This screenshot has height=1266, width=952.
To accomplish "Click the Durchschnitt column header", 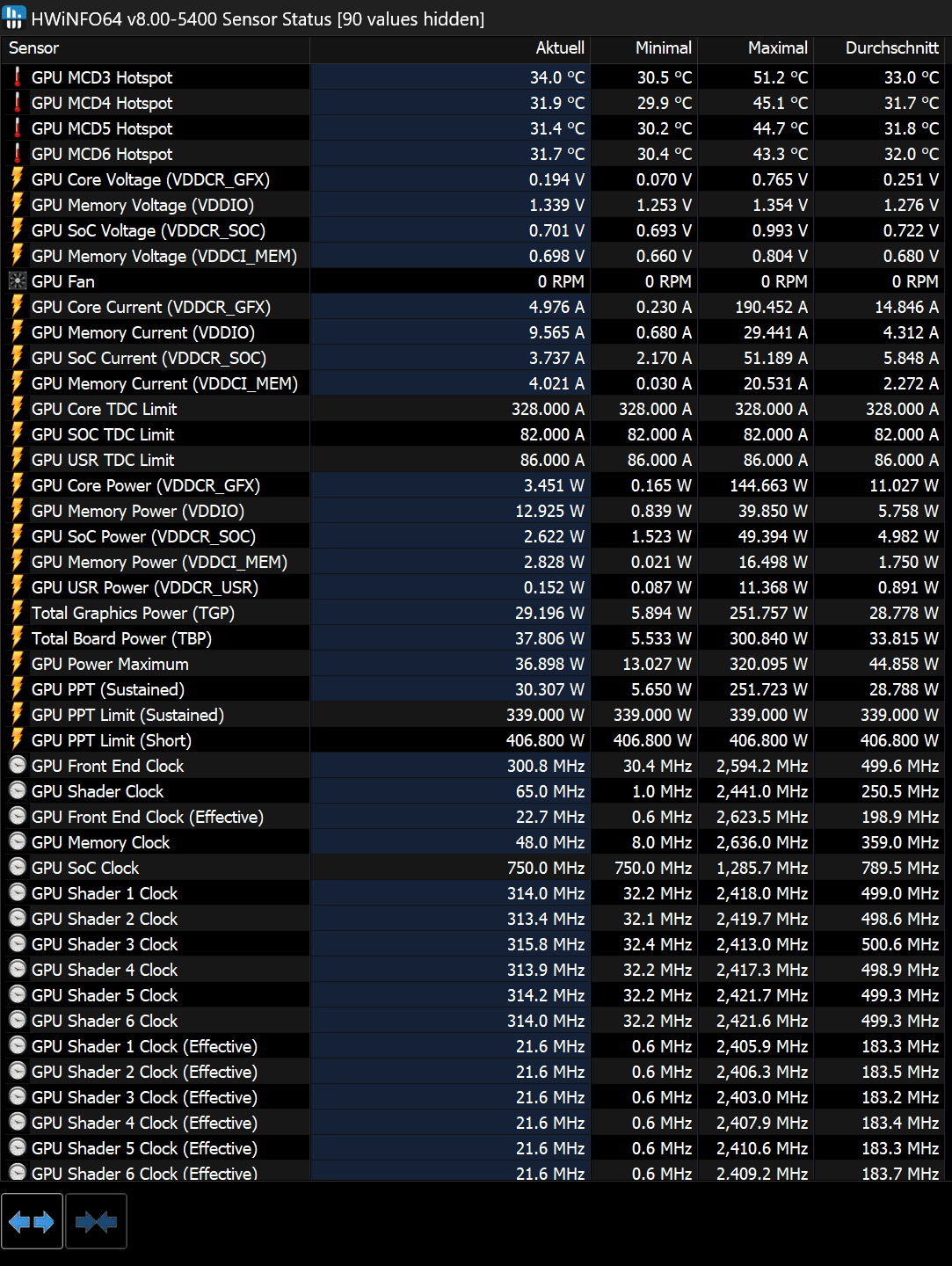I will pyautogui.click(x=878, y=48).
